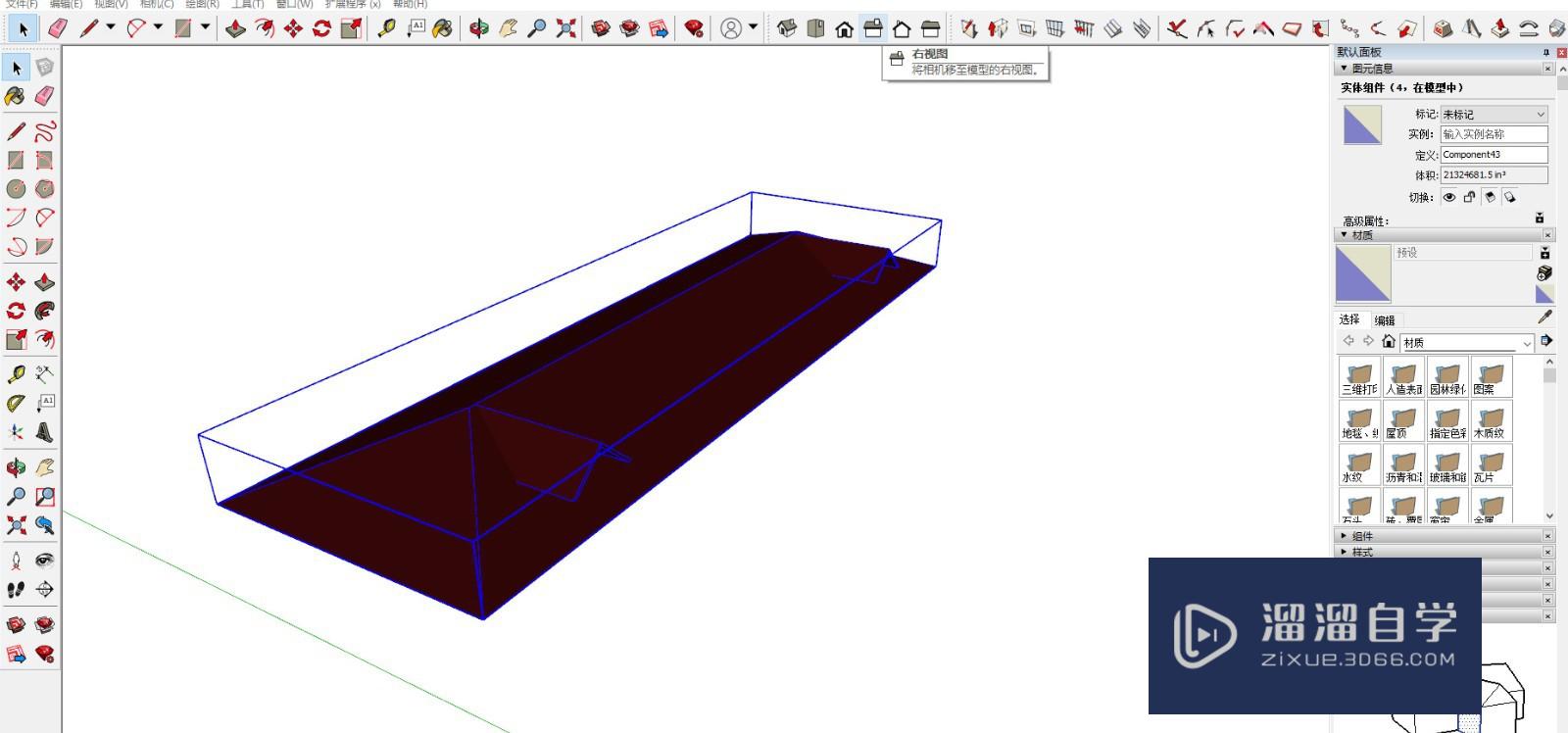This screenshot has height=733, width=1568.
Task: Toggle the lock icon in entity info
Action: click(1469, 197)
